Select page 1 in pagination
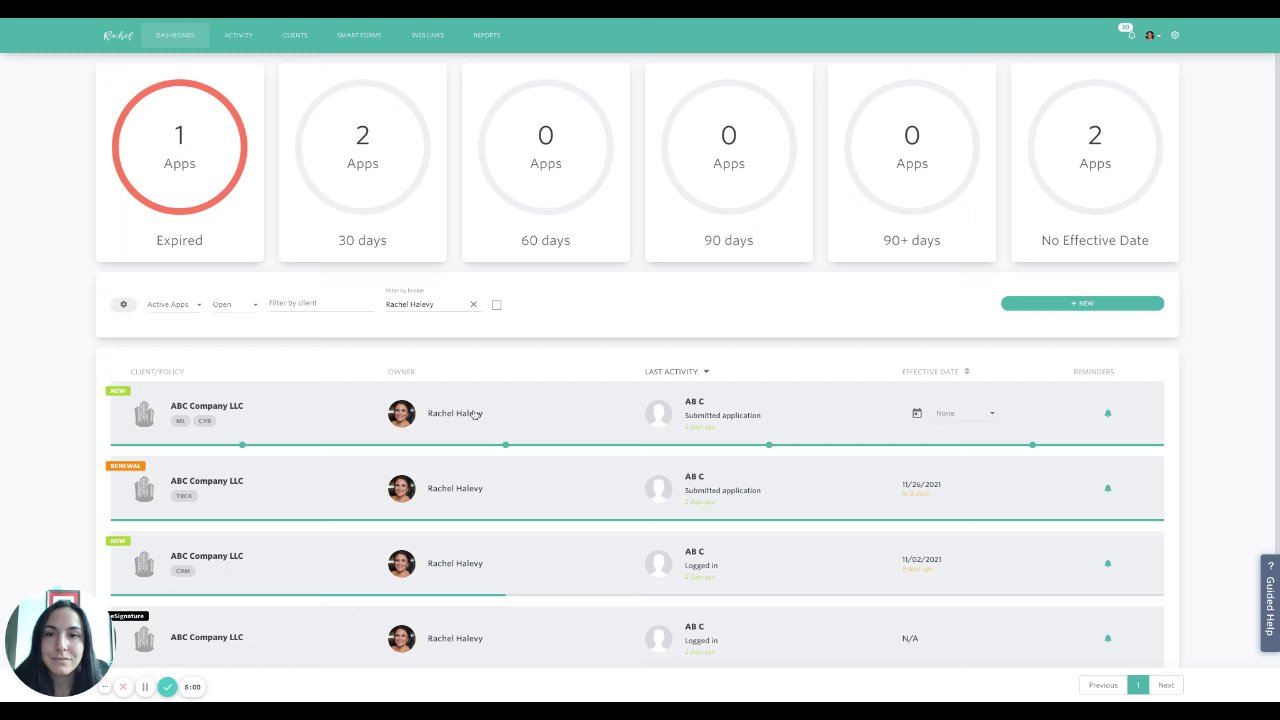 tap(1137, 685)
